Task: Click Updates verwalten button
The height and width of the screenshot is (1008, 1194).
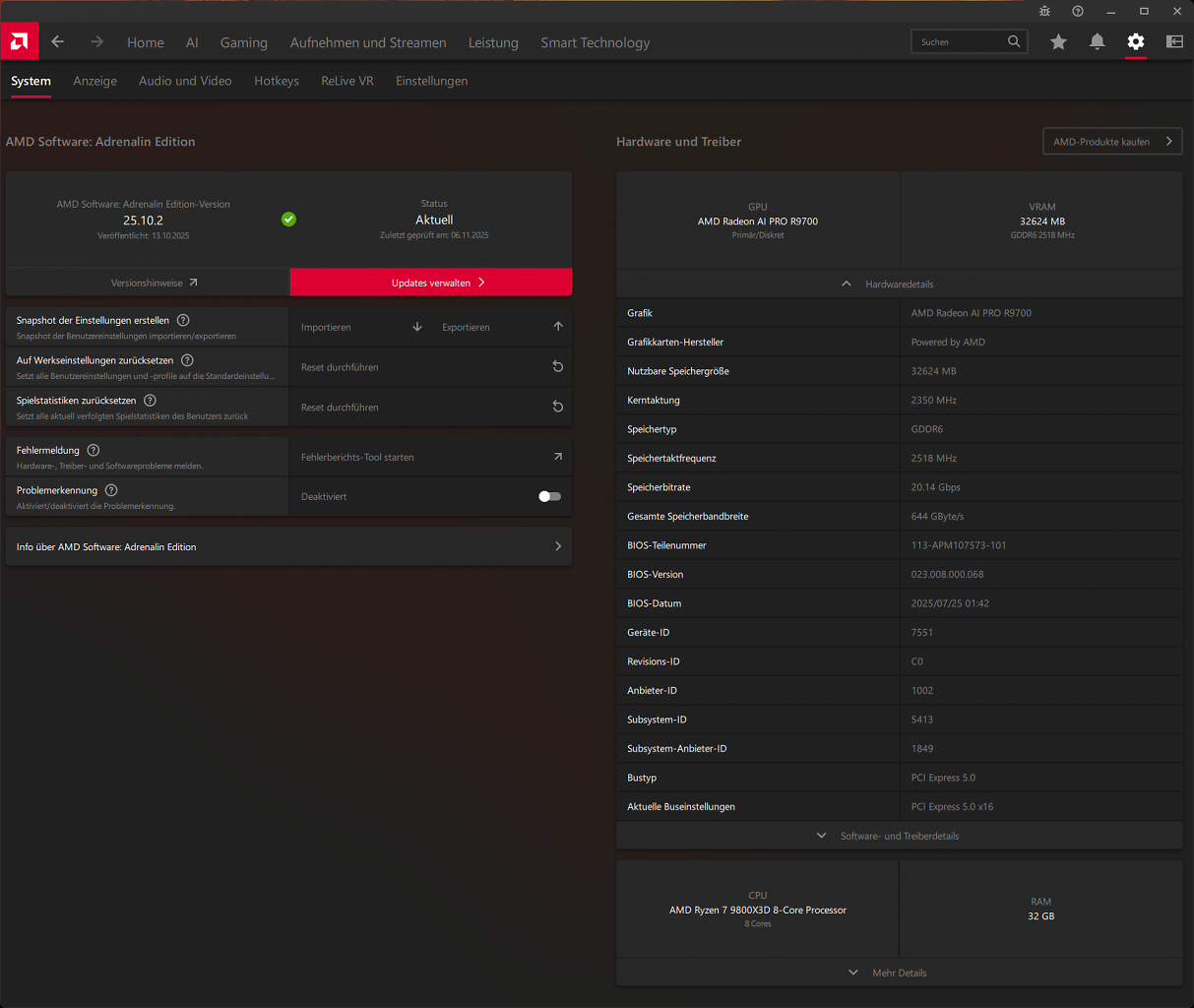Action: coord(431,283)
